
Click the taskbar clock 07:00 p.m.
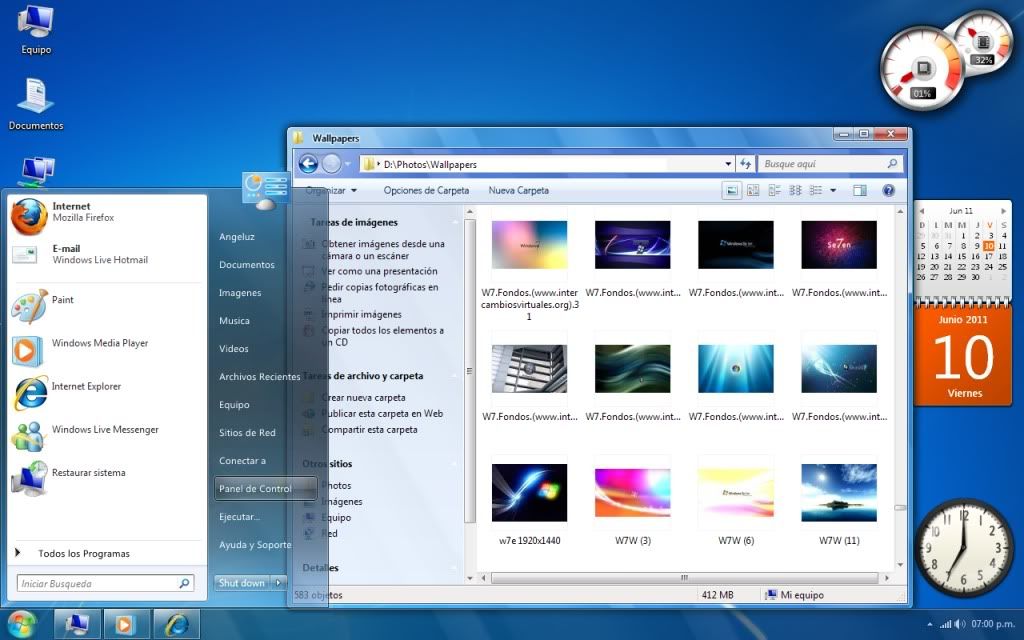point(993,624)
